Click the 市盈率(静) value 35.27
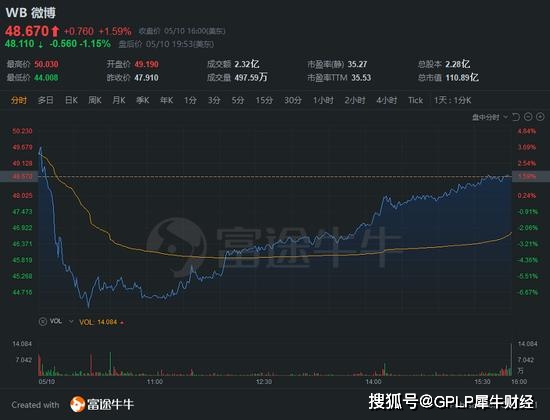550x420 pixels. [x=357, y=64]
